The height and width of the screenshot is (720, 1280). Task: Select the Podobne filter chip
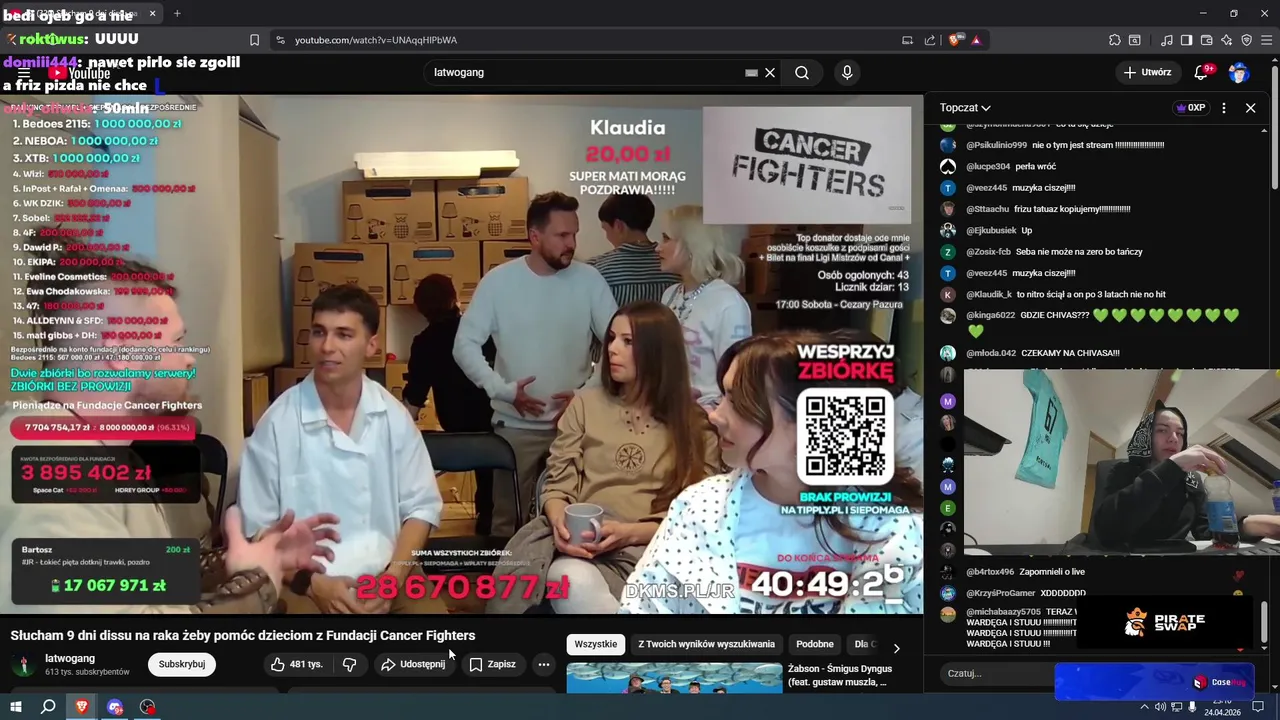815,644
